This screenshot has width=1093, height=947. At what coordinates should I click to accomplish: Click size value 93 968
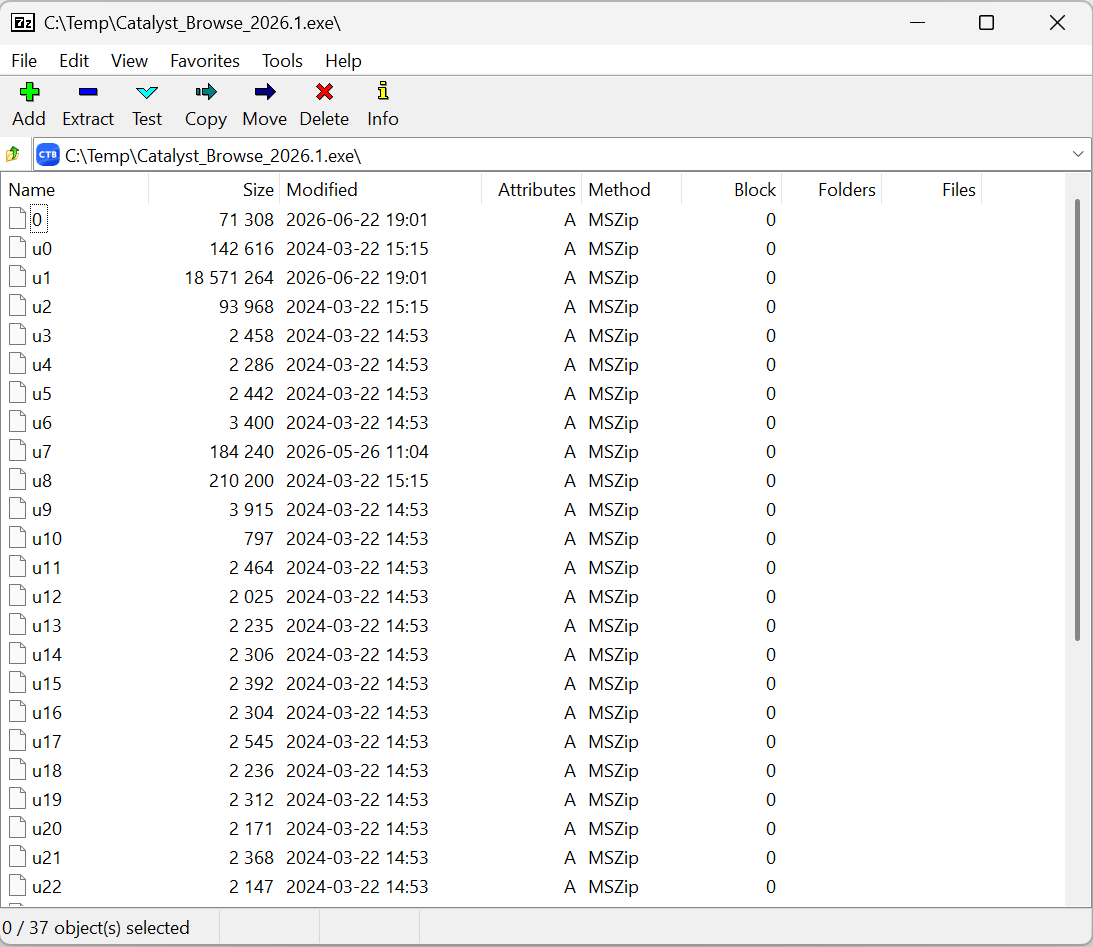[x=246, y=307]
